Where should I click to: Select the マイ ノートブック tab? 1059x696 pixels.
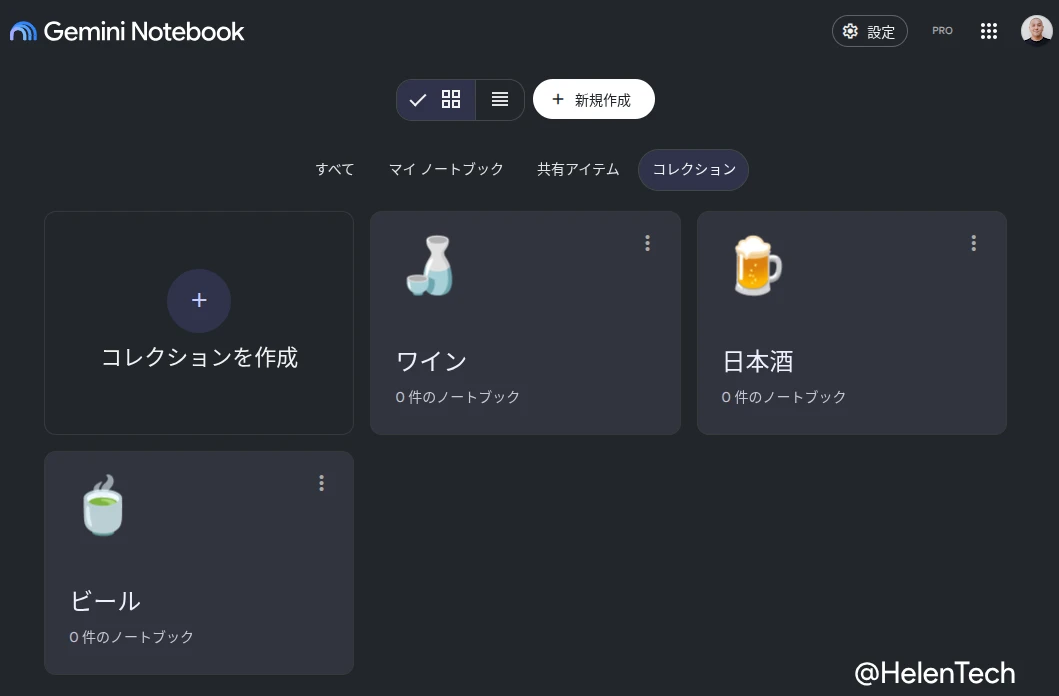pos(446,169)
